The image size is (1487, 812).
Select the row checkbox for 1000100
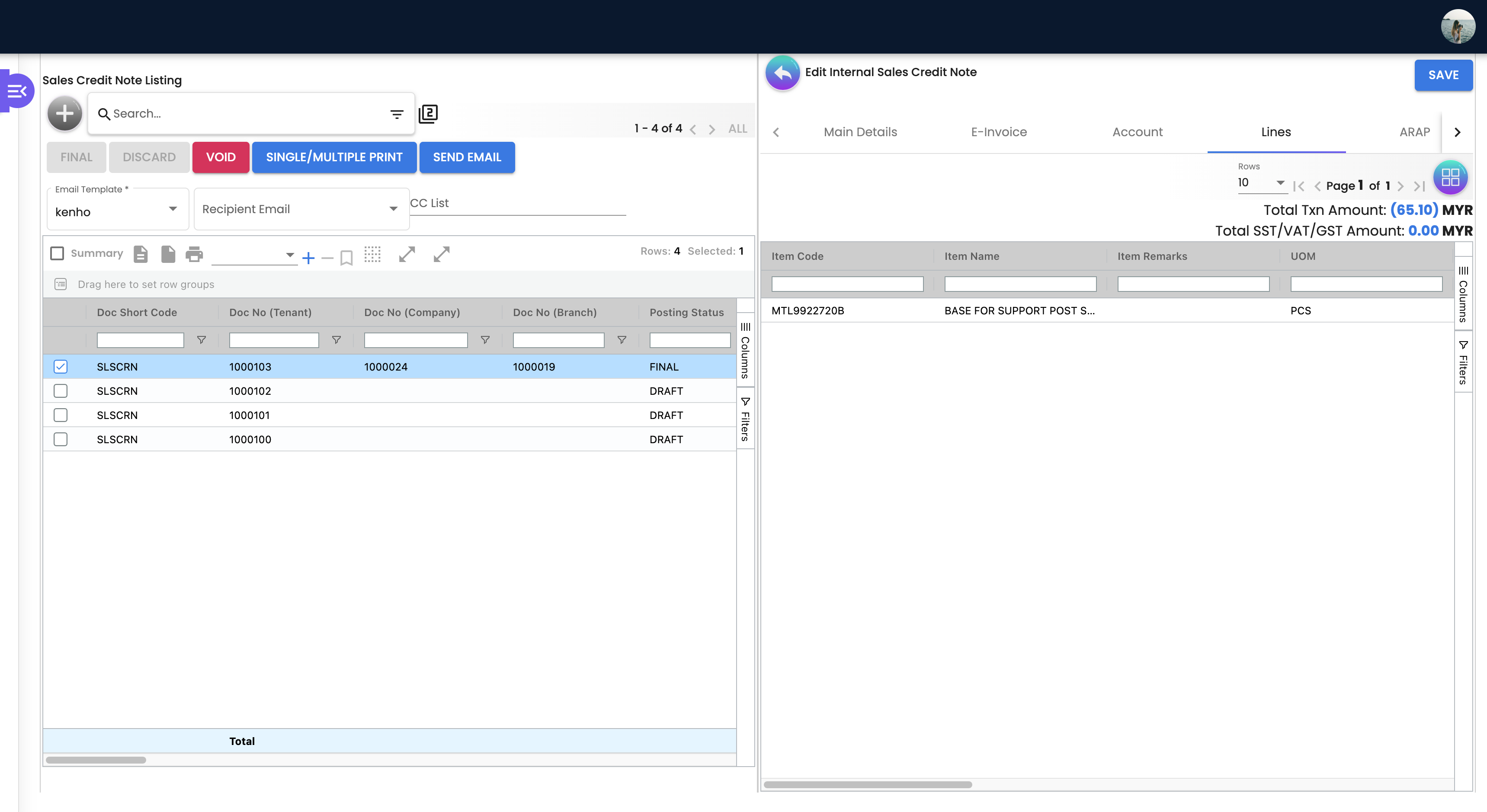(61, 439)
